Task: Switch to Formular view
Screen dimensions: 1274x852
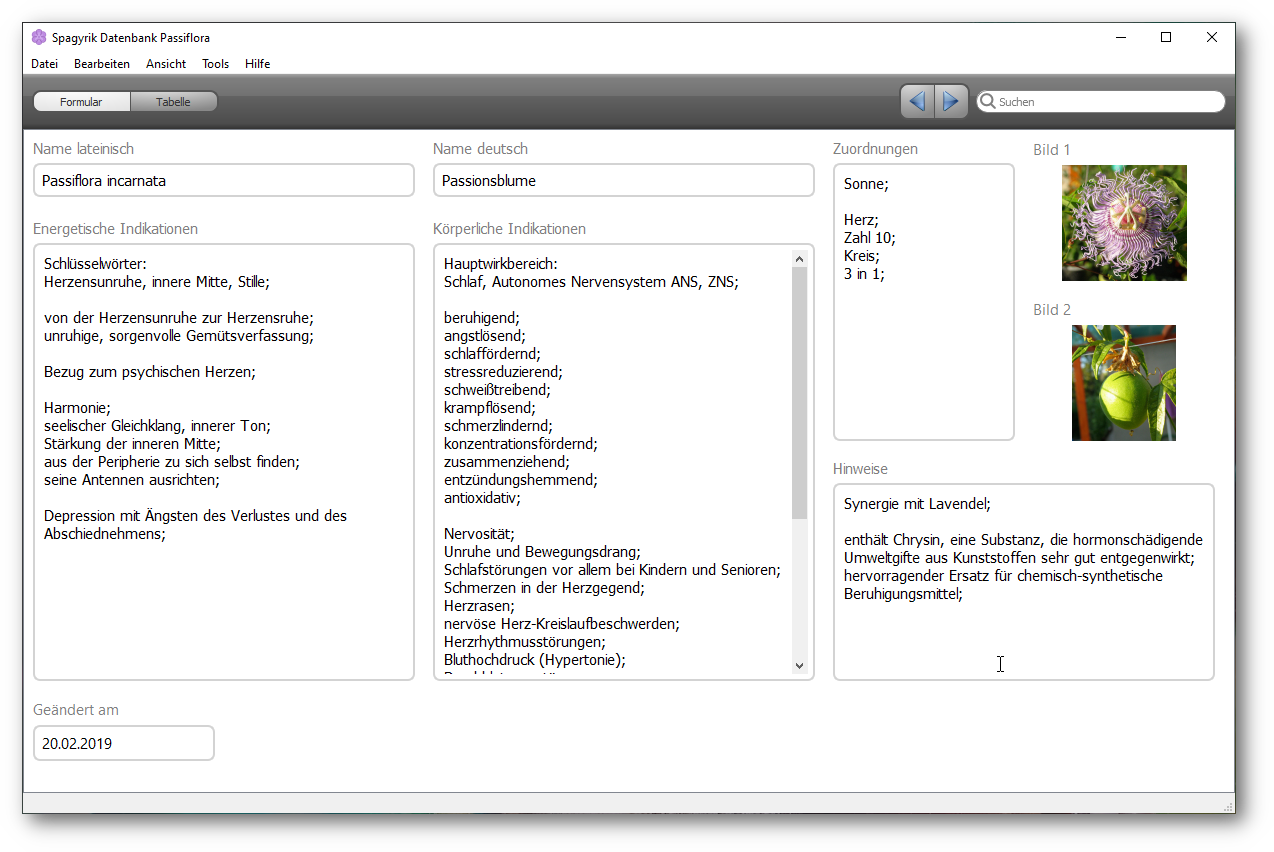Action: click(81, 102)
